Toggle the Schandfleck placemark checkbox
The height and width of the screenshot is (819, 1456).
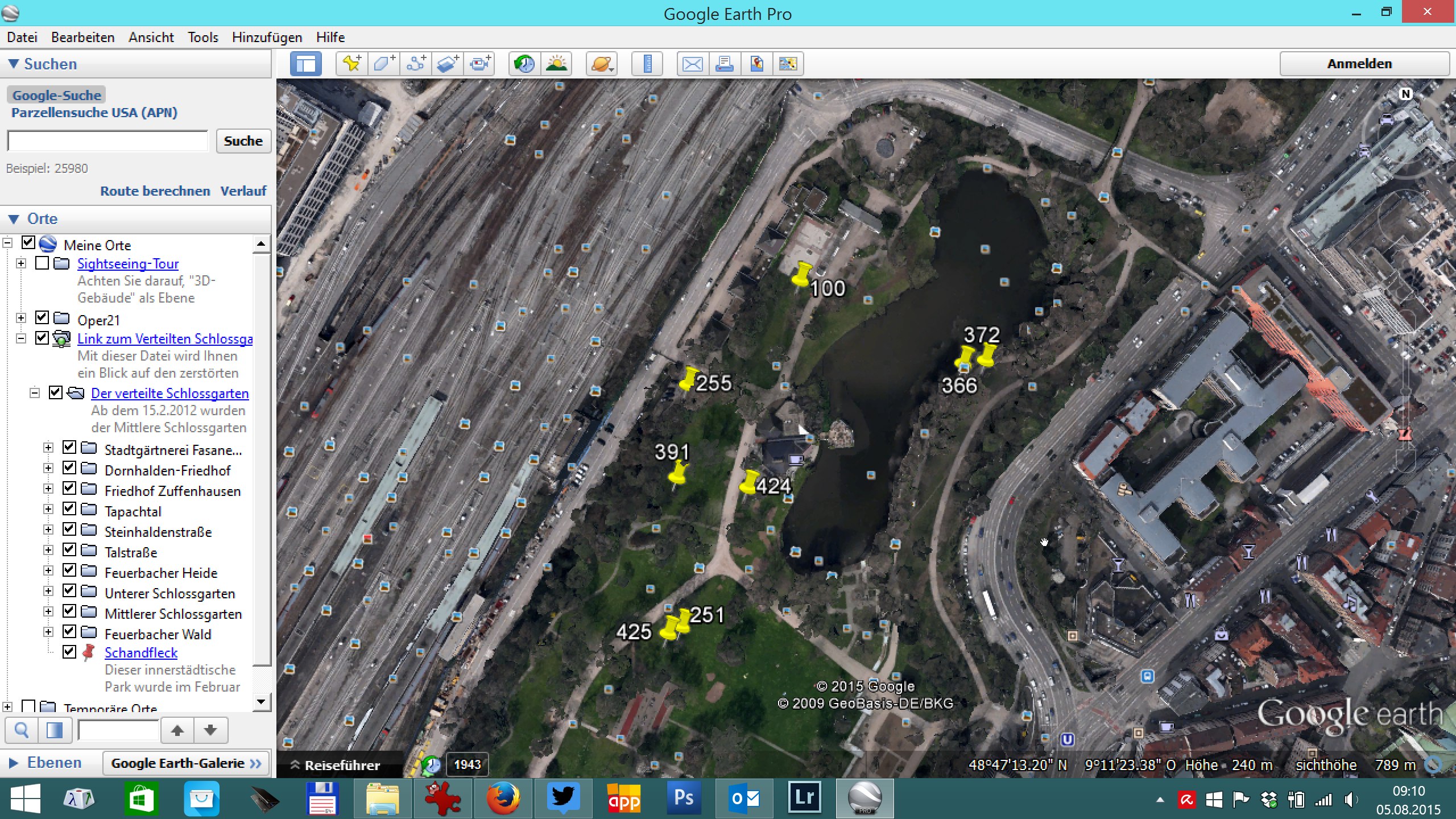click(69, 652)
